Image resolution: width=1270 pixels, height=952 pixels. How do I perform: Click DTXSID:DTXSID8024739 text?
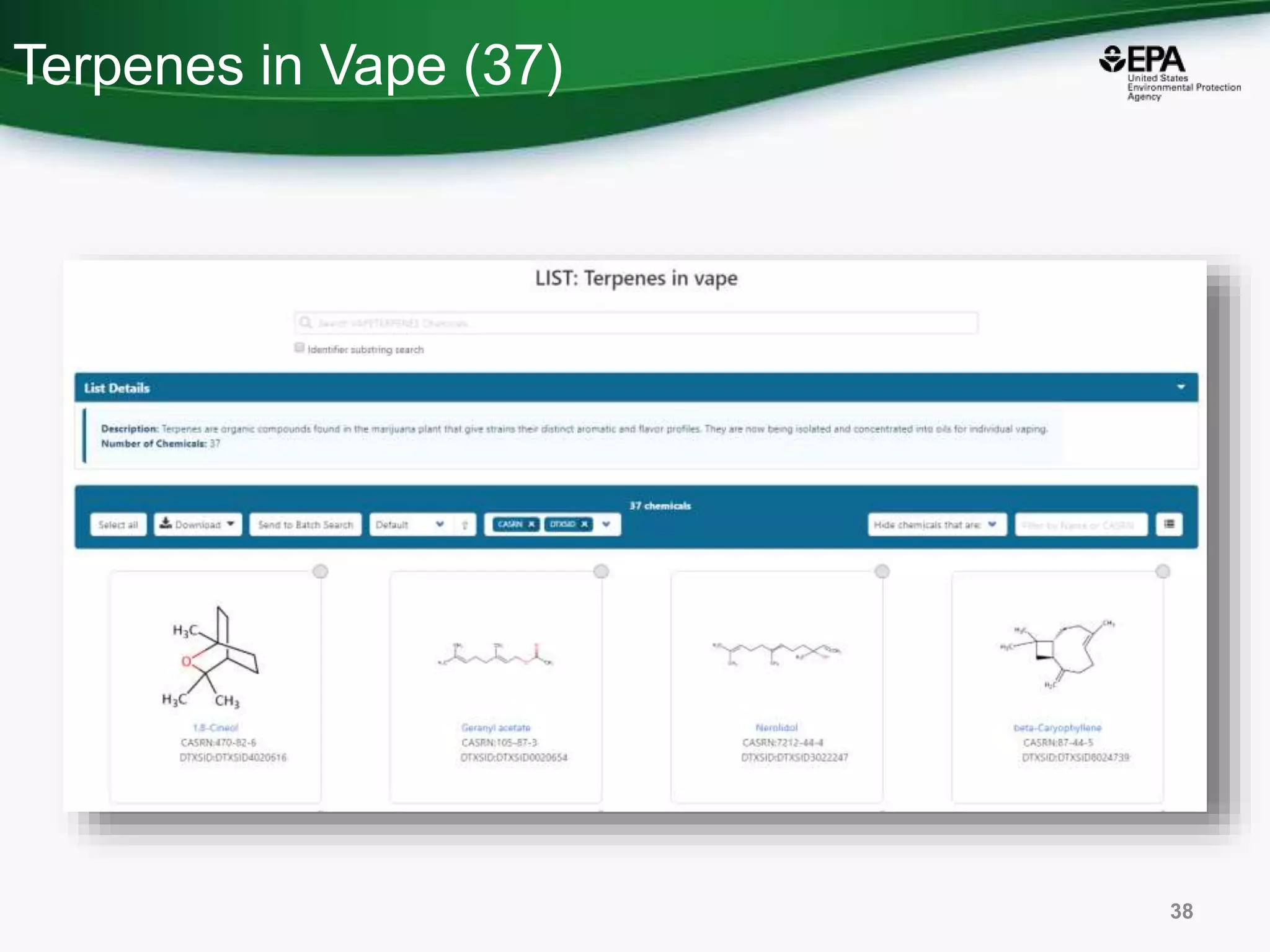[x=1076, y=757]
